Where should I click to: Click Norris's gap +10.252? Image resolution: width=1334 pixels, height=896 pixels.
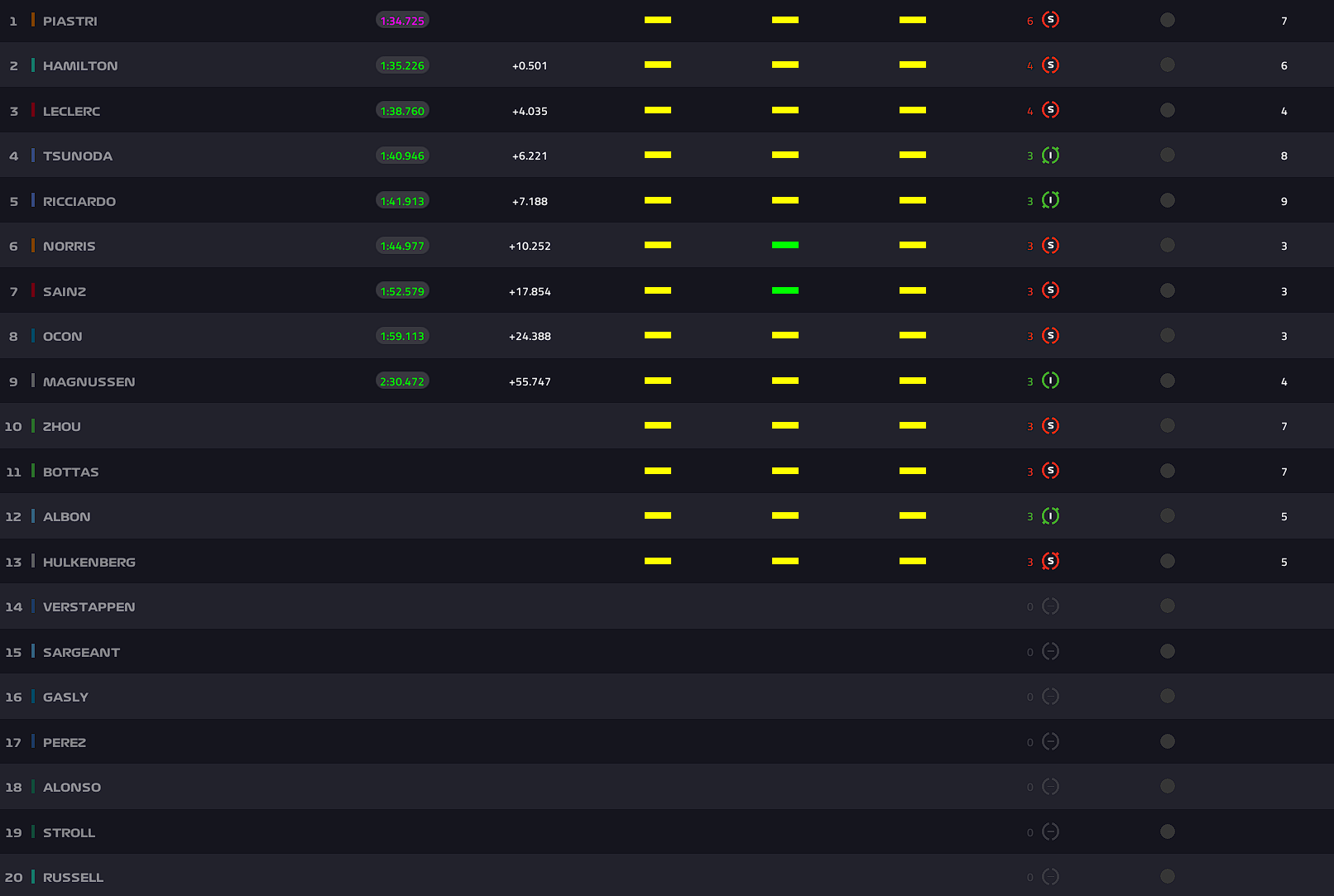click(x=530, y=246)
